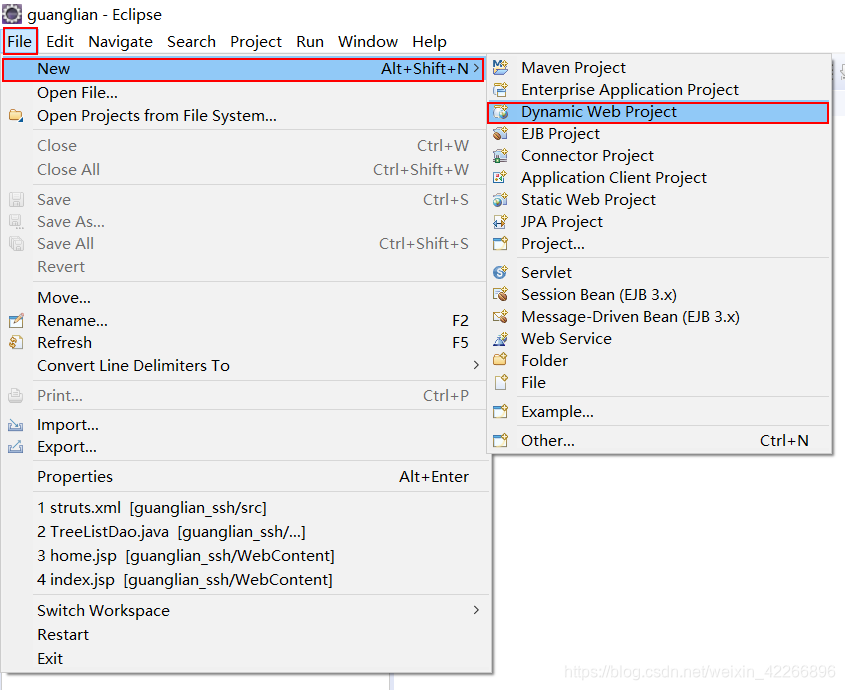Open the Project menu
Viewport: 845px width, 690px height.
(x=256, y=42)
